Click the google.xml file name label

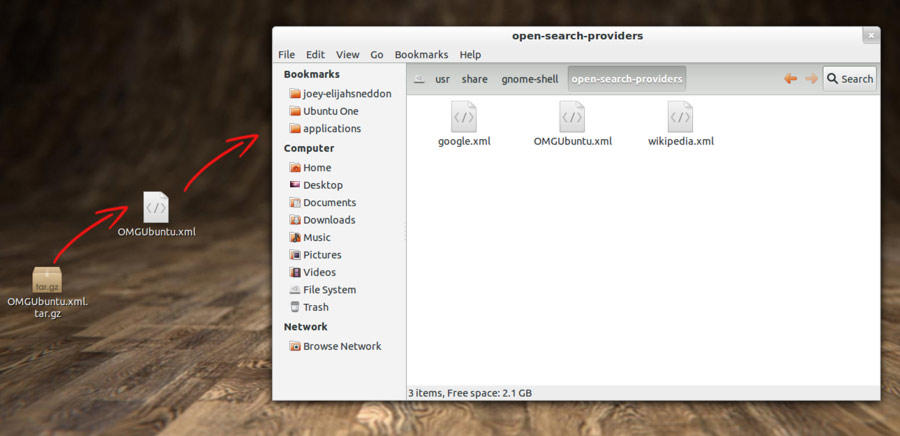click(x=464, y=141)
